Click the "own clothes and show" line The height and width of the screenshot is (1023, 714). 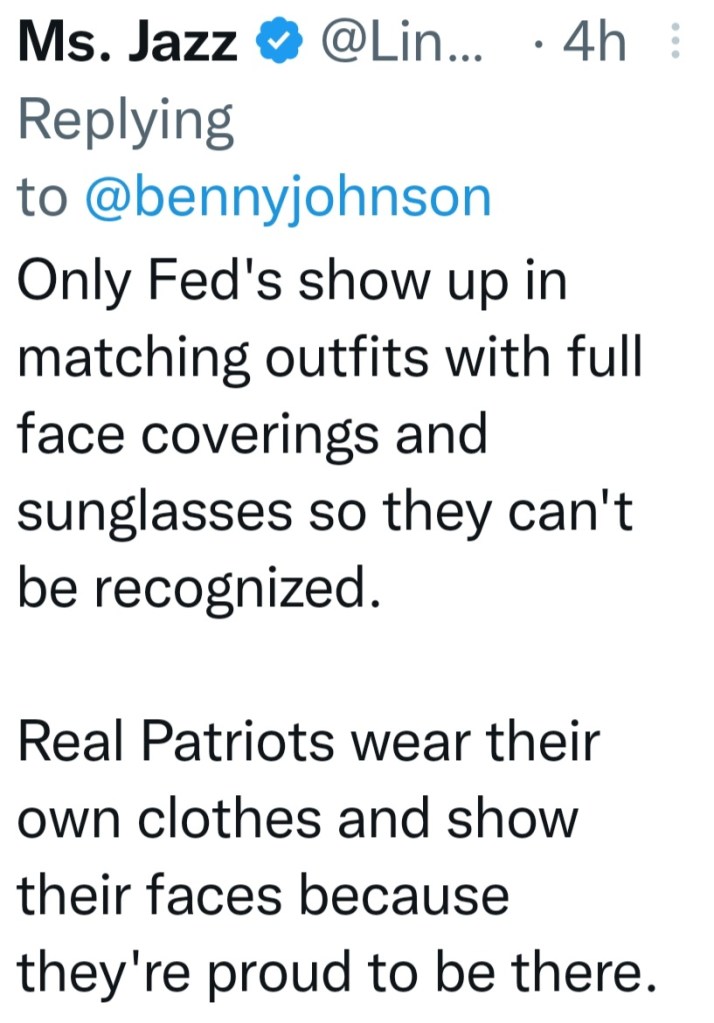(x=298, y=820)
